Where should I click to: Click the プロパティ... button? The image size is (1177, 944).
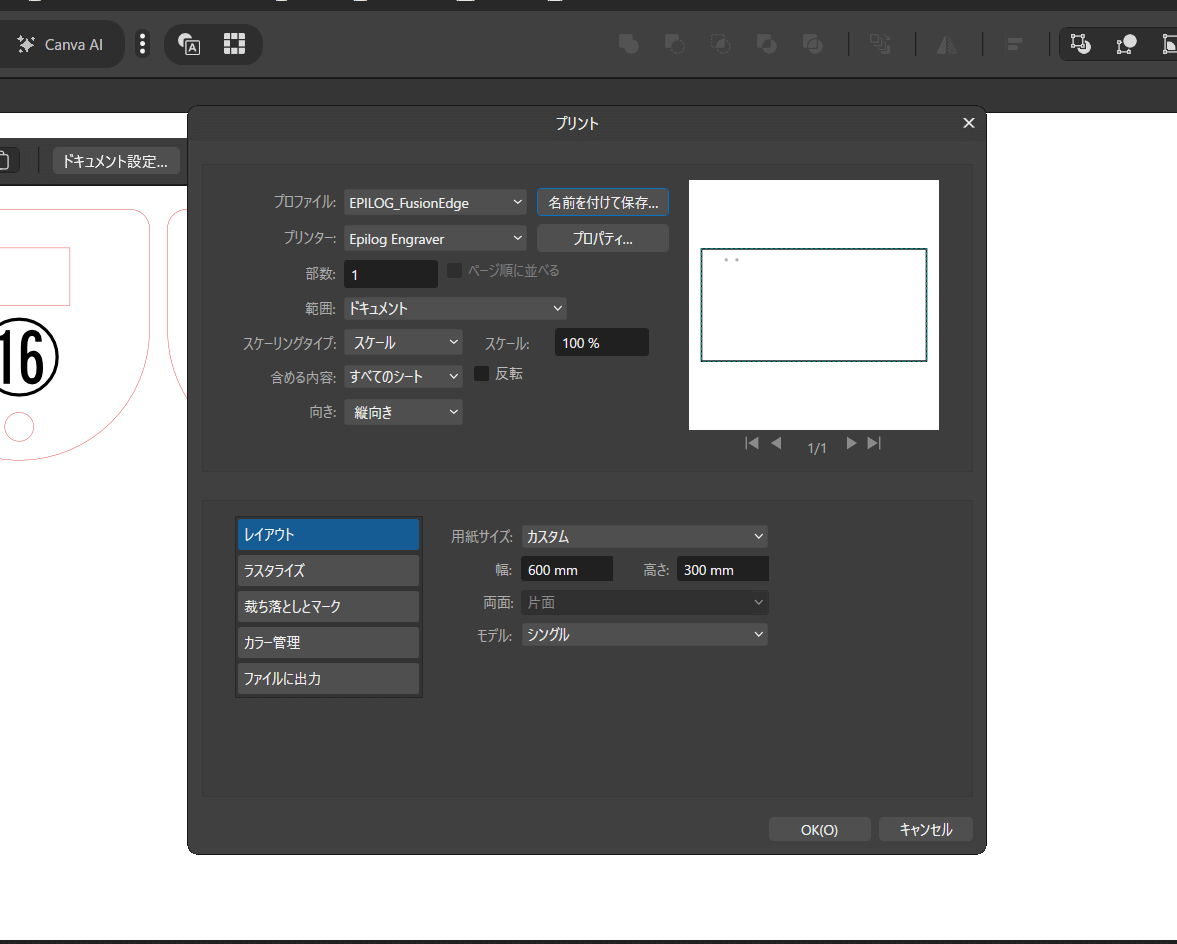point(602,239)
